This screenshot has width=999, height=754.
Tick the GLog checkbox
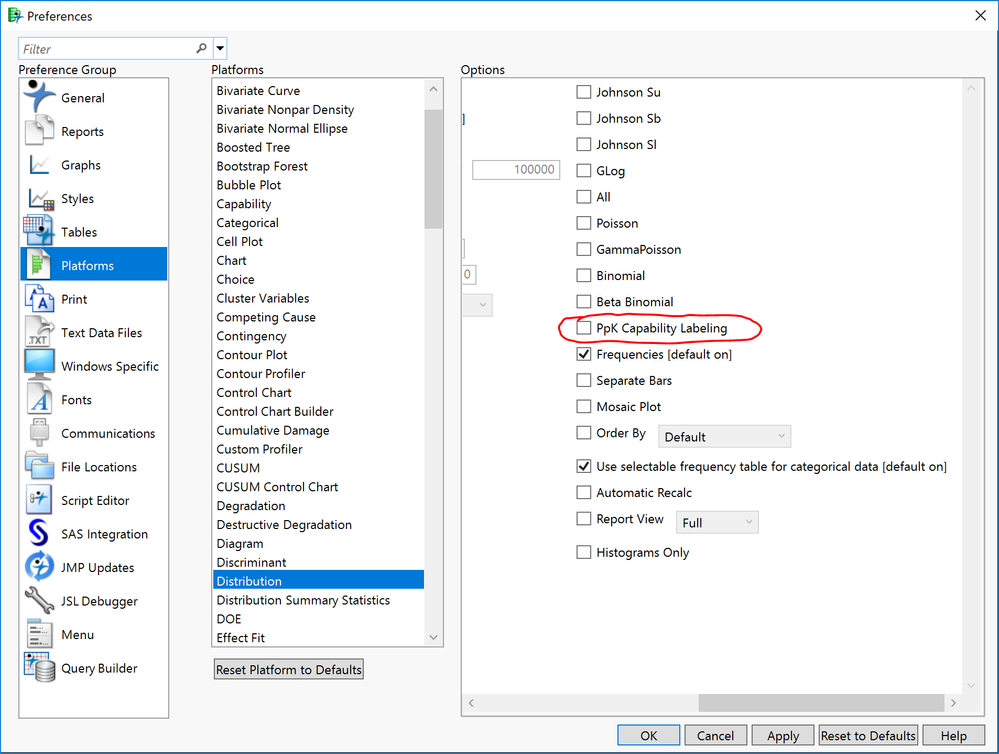tap(584, 170)
